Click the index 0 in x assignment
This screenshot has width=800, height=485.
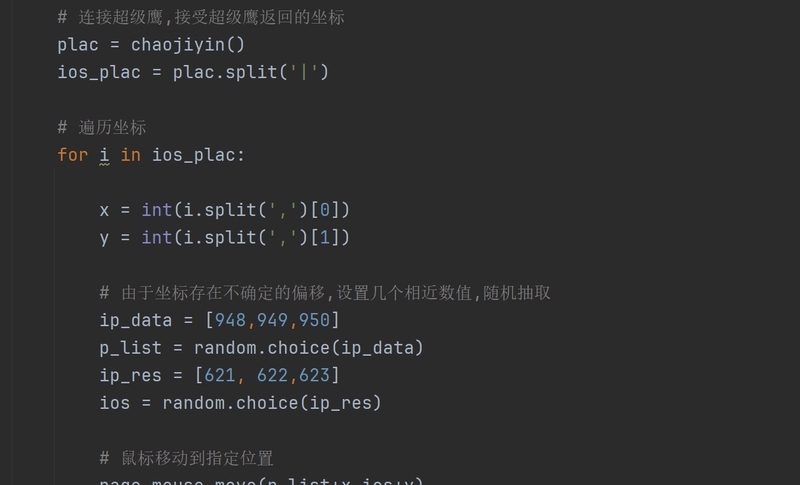(x=324, y=210)
